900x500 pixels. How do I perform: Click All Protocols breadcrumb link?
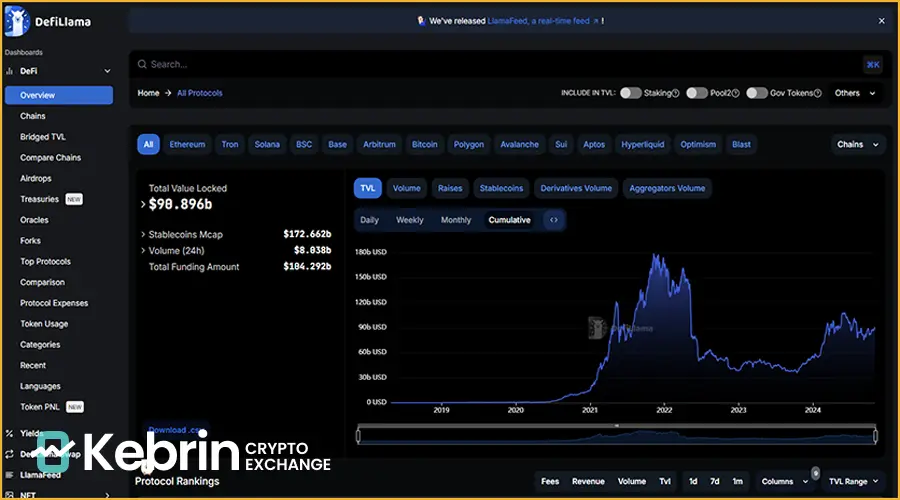point(200,93)
